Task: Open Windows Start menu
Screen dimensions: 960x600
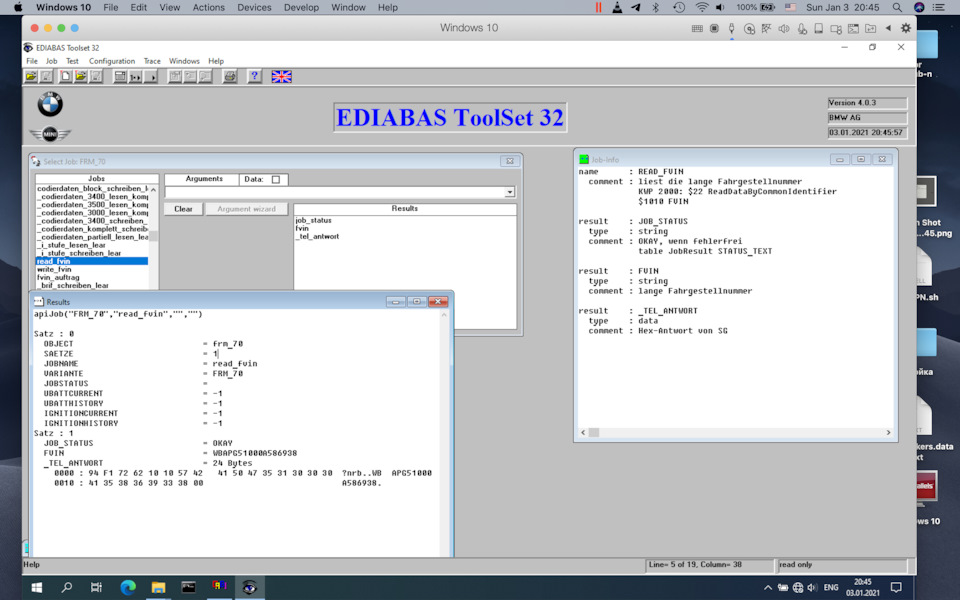Action: pyautogui.click(x=37, y=587)
